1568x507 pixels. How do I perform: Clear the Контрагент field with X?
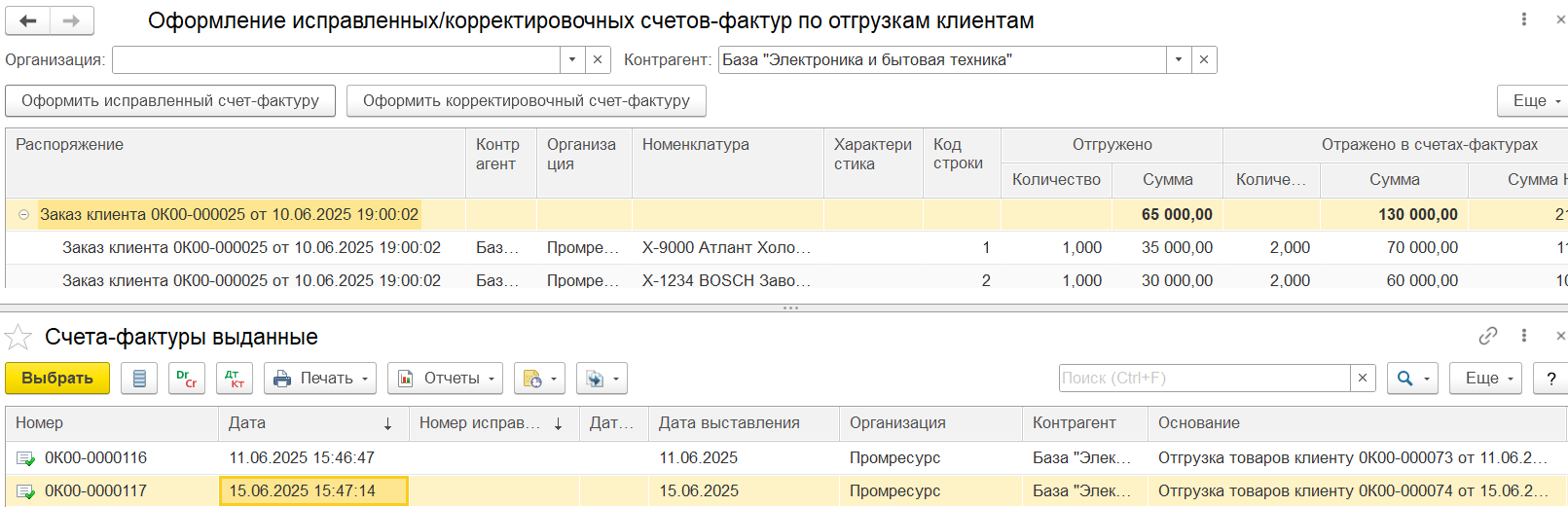pyautogui.click(x=1204, y=59)
